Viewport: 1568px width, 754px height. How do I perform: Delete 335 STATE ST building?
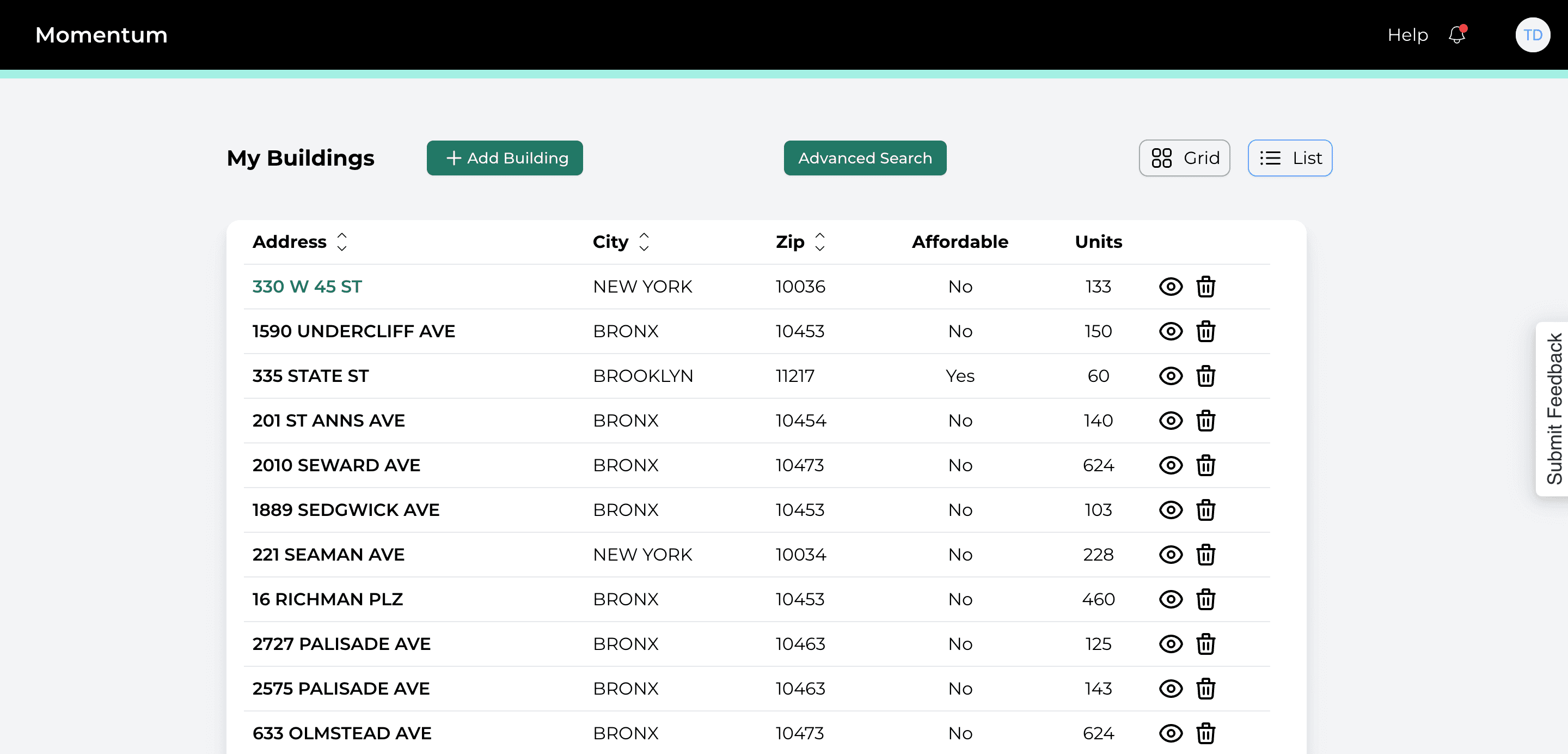(1205, 376)
